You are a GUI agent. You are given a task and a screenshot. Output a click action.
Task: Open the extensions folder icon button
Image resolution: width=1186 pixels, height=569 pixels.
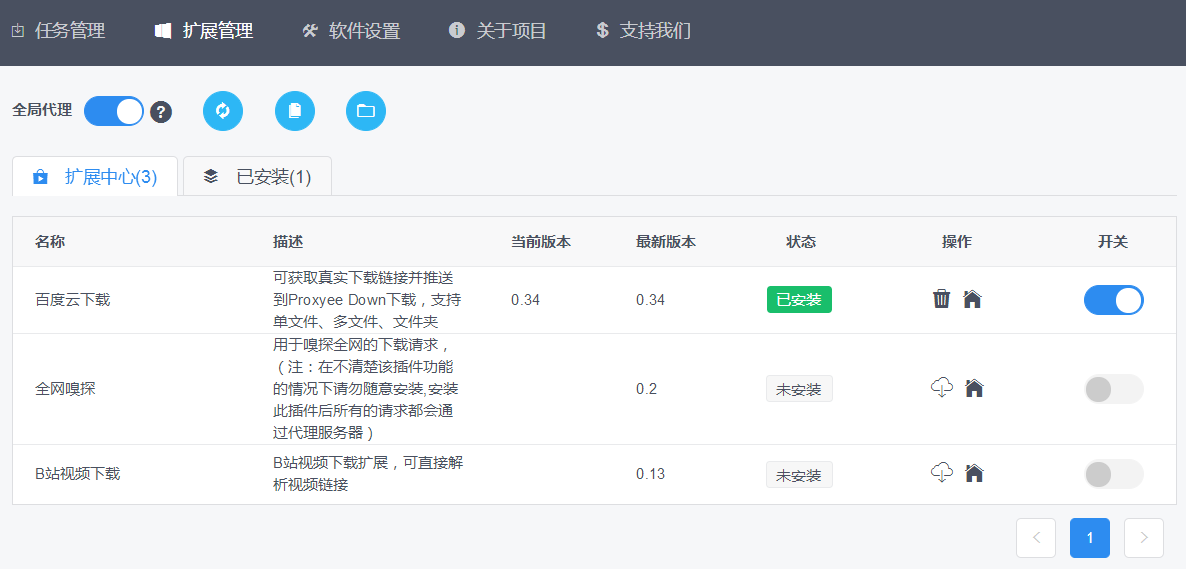coord(366,111)
